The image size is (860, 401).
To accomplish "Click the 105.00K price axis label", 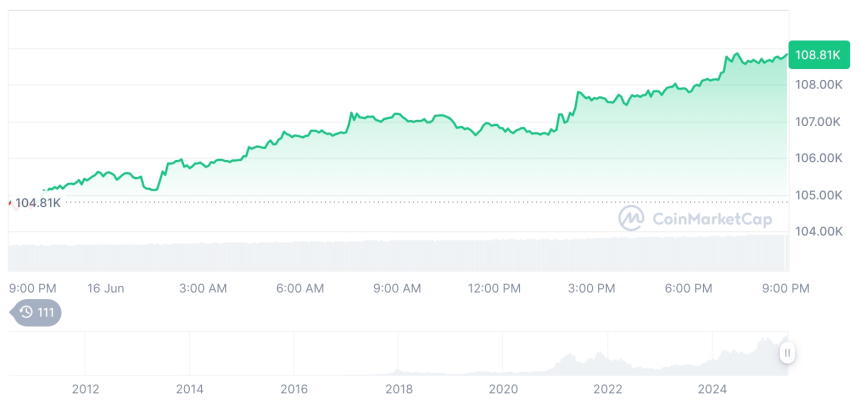I will coord(818,195).
